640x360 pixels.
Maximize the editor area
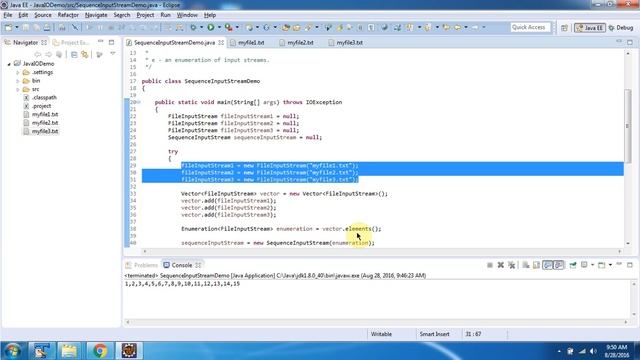tap(630, 42)
